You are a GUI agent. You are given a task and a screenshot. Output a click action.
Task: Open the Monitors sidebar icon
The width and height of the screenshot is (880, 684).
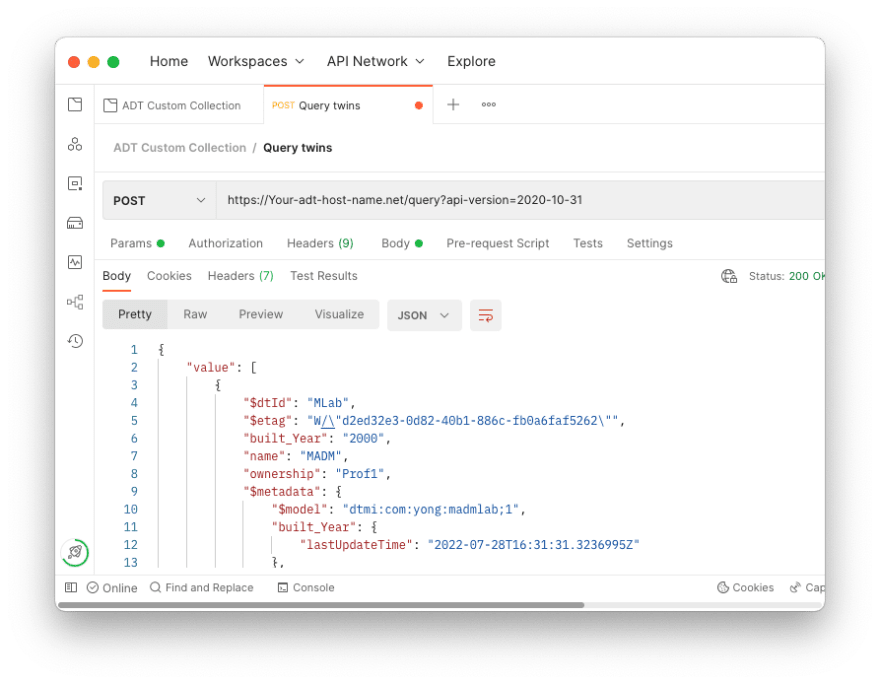pyautogui.click(x=75, y=262)
